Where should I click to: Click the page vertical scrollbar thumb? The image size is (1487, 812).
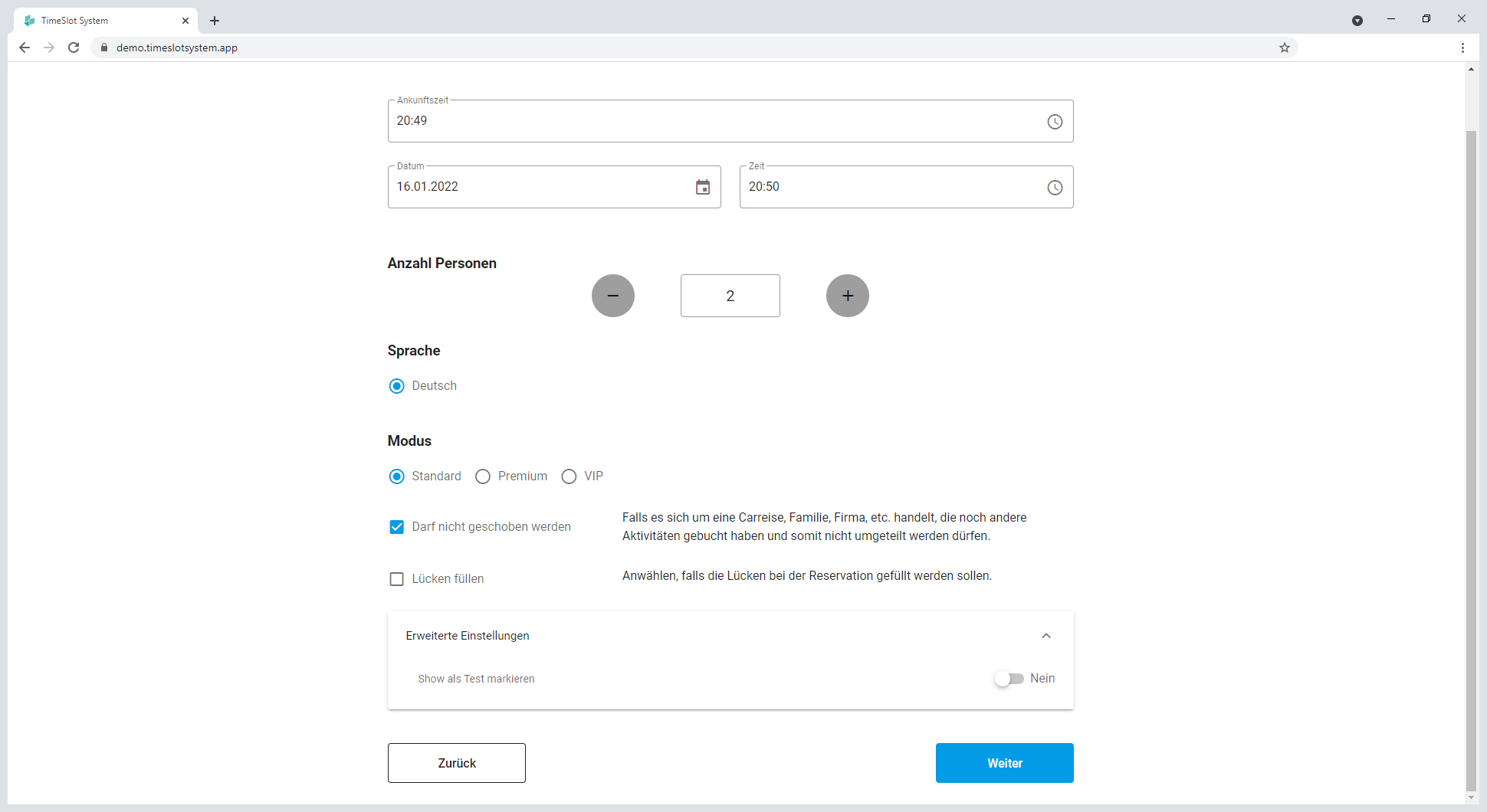1471,460
